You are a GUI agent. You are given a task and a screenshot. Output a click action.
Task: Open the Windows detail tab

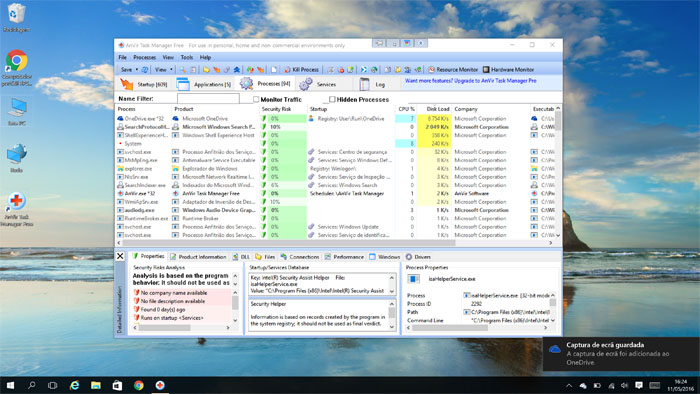(x=385, y=257)
